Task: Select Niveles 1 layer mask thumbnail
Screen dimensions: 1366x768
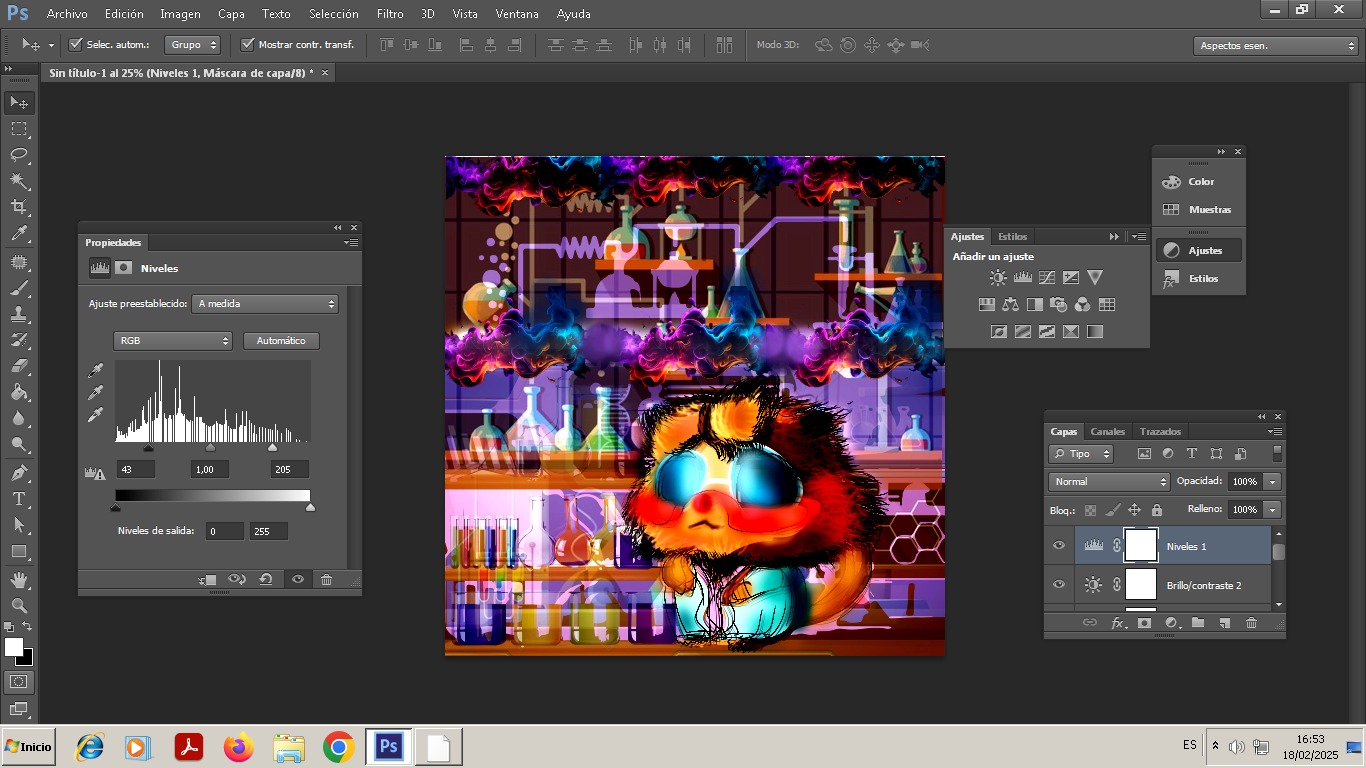Action: [1141, 546]
